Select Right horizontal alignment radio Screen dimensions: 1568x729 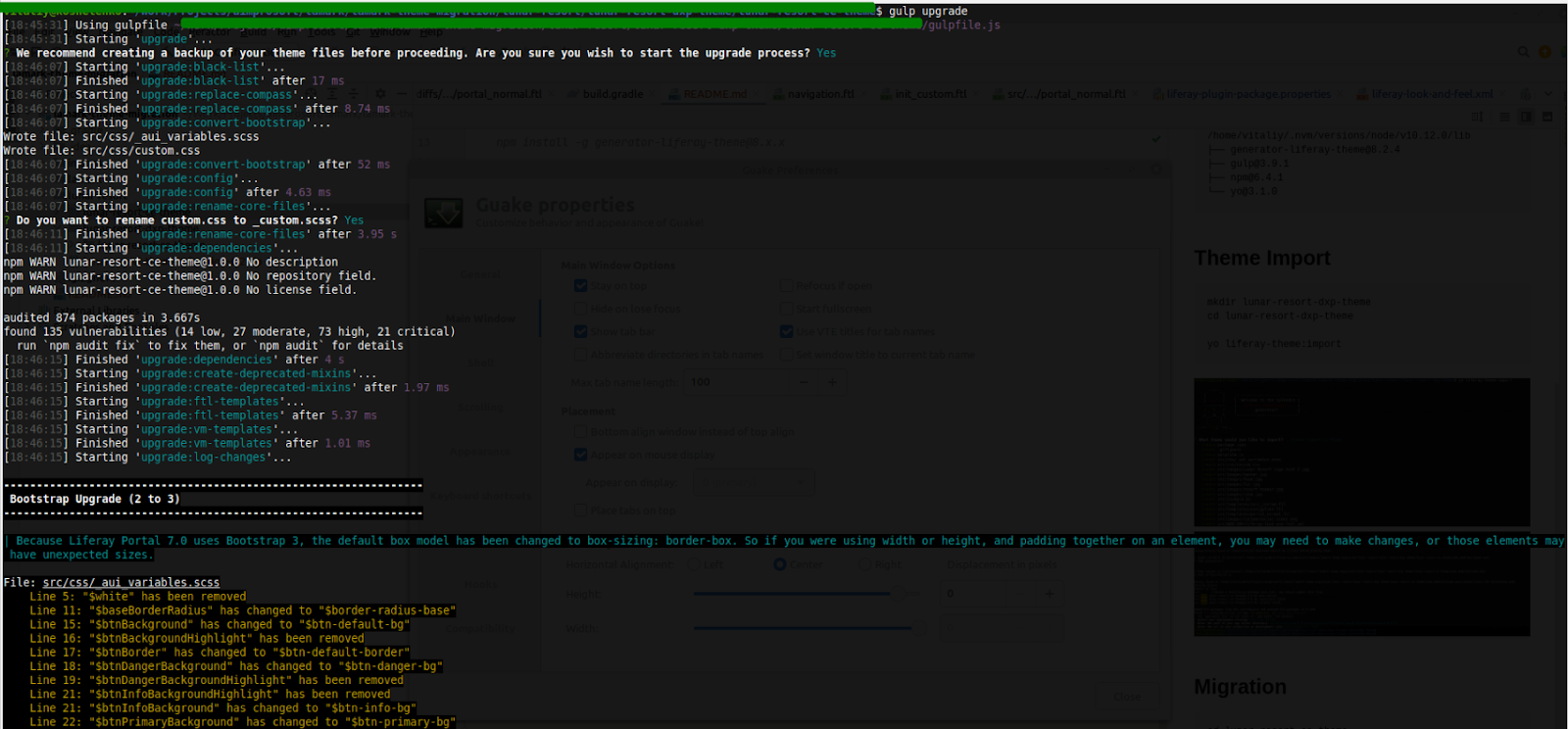pos(865,564)
